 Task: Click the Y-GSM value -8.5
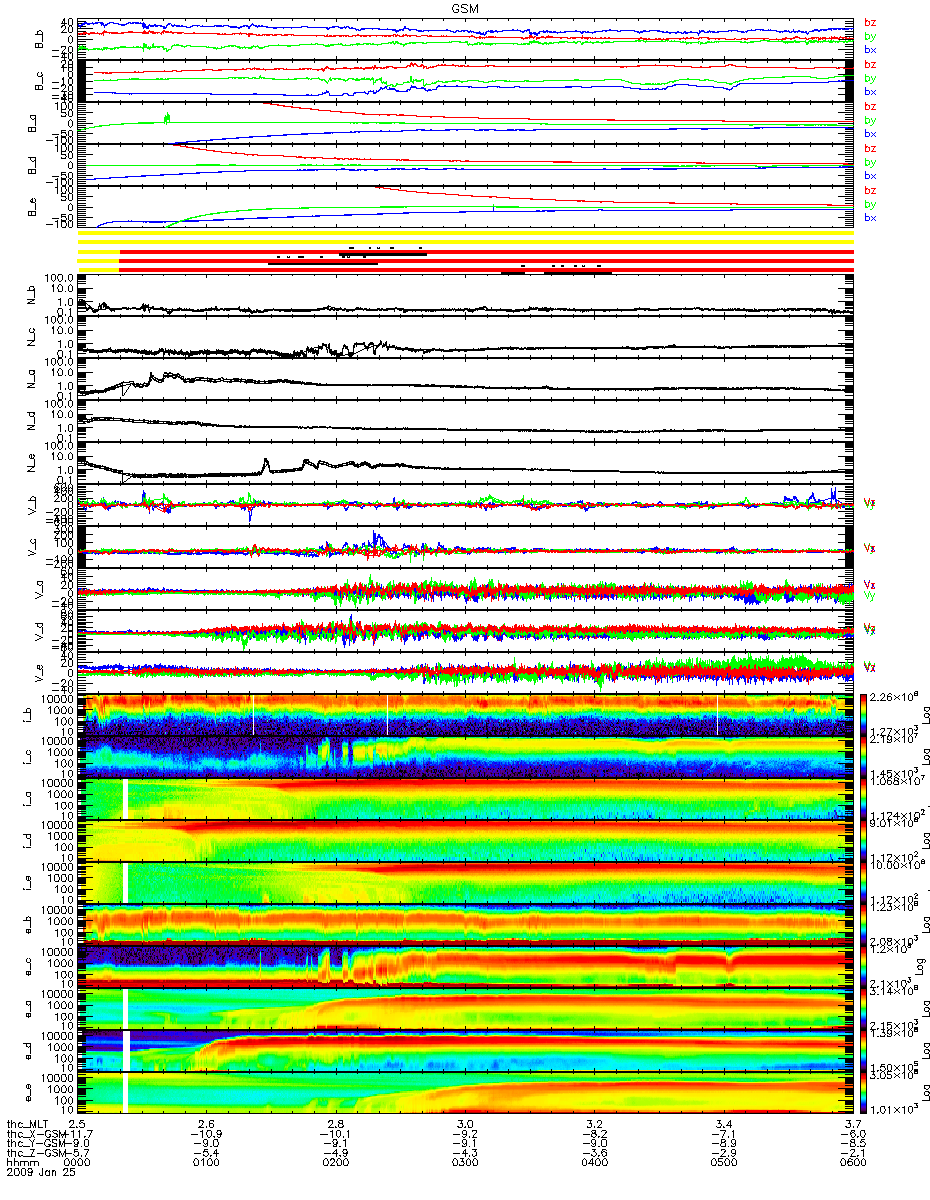coord(853,1145)
